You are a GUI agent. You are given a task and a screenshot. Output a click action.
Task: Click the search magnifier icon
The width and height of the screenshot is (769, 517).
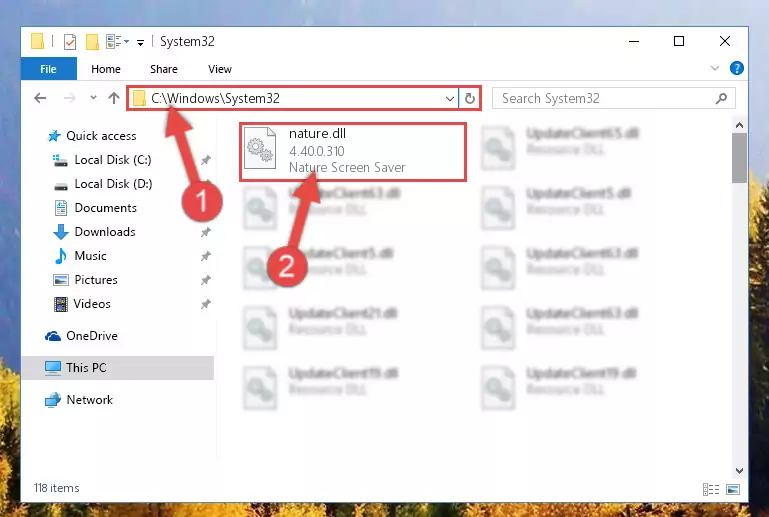721,99
